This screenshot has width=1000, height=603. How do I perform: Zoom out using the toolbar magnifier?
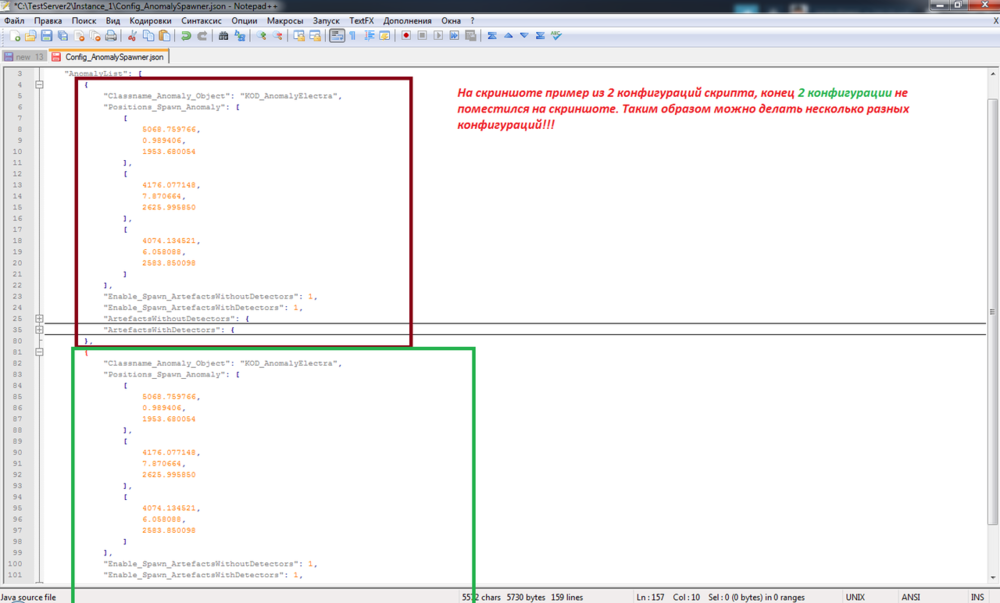pos(277,36)
